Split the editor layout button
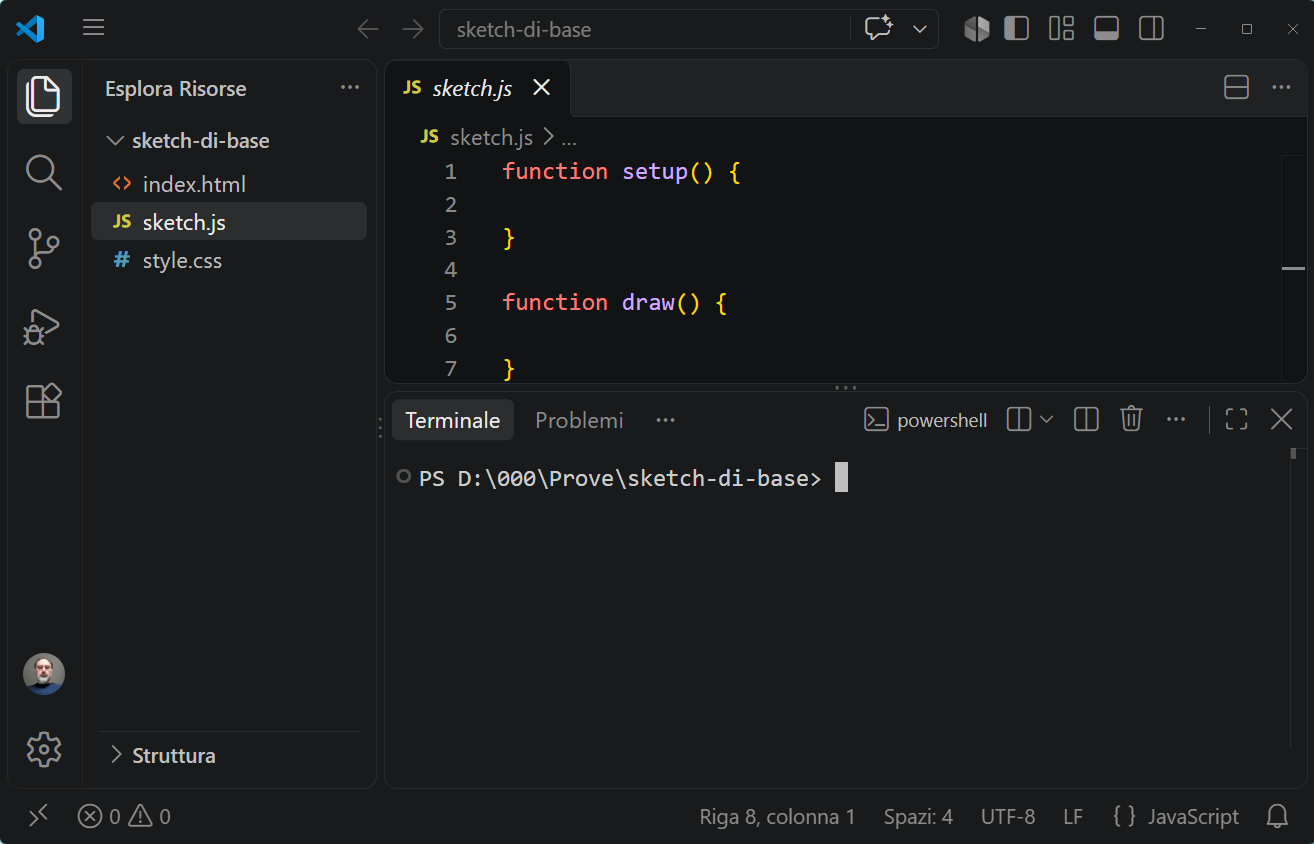1314x844 pixels. coord(1236,88)
